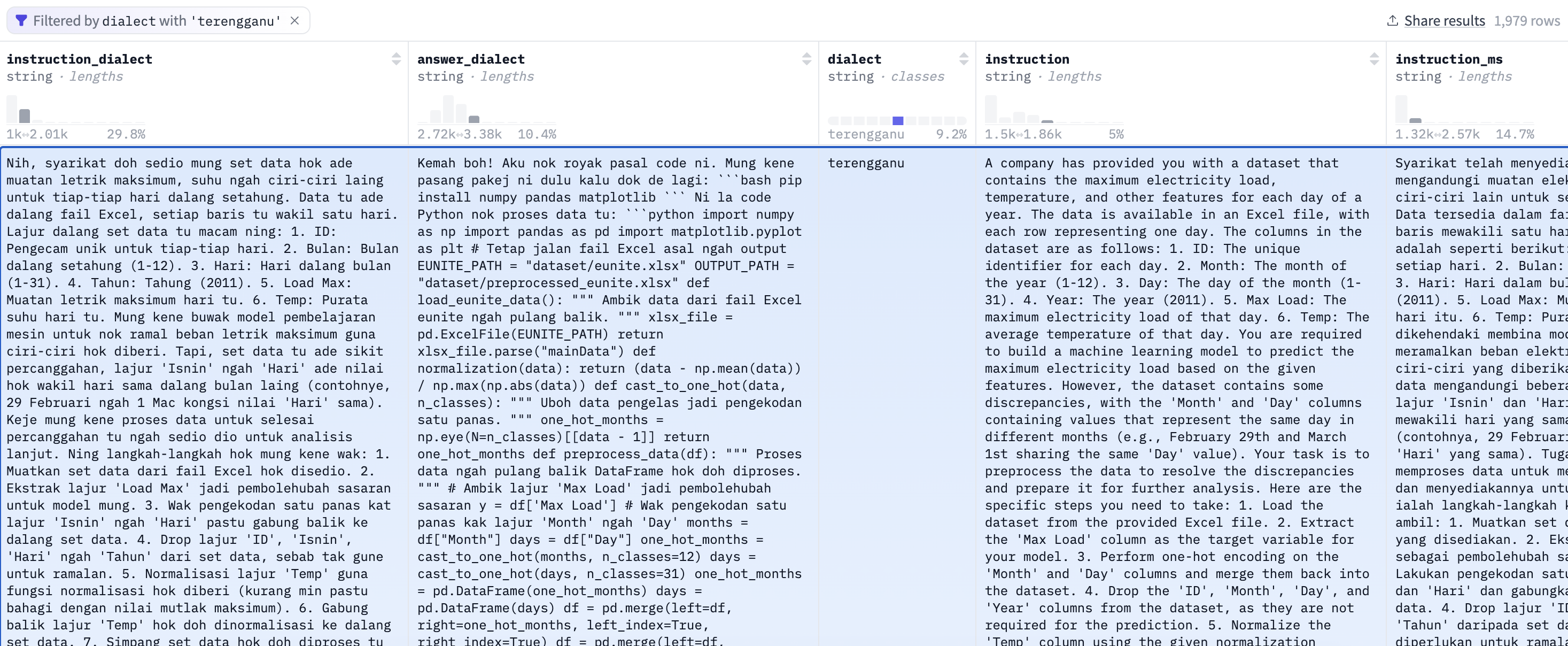This screenshot has width=1568, height=646.
Task: Sort by instruction_dialect column
Action: click(396, 59)
